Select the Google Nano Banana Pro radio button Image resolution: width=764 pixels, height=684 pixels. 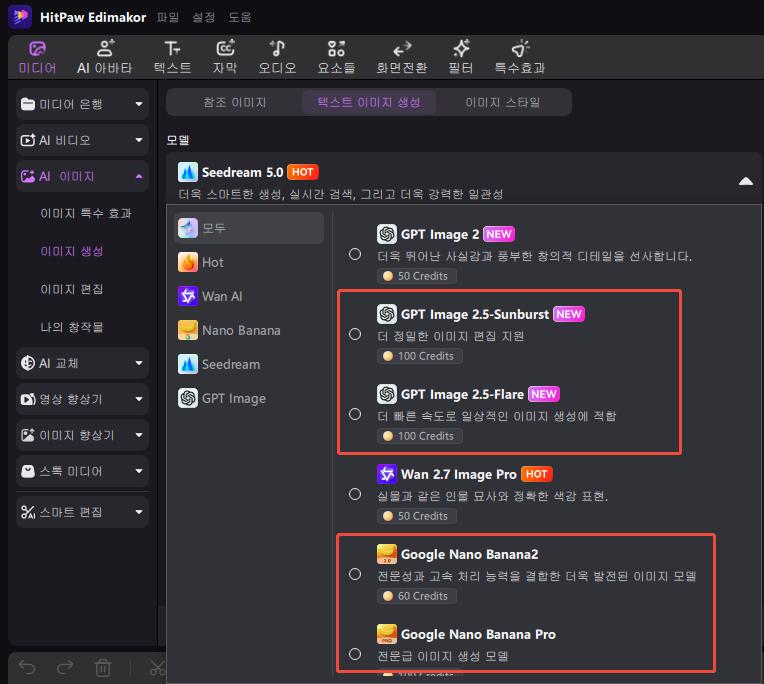[355, 654]
